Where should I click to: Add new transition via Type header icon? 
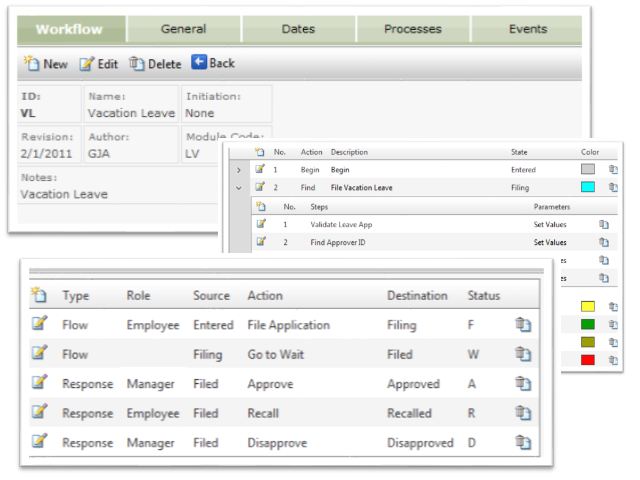coord(39,294)
